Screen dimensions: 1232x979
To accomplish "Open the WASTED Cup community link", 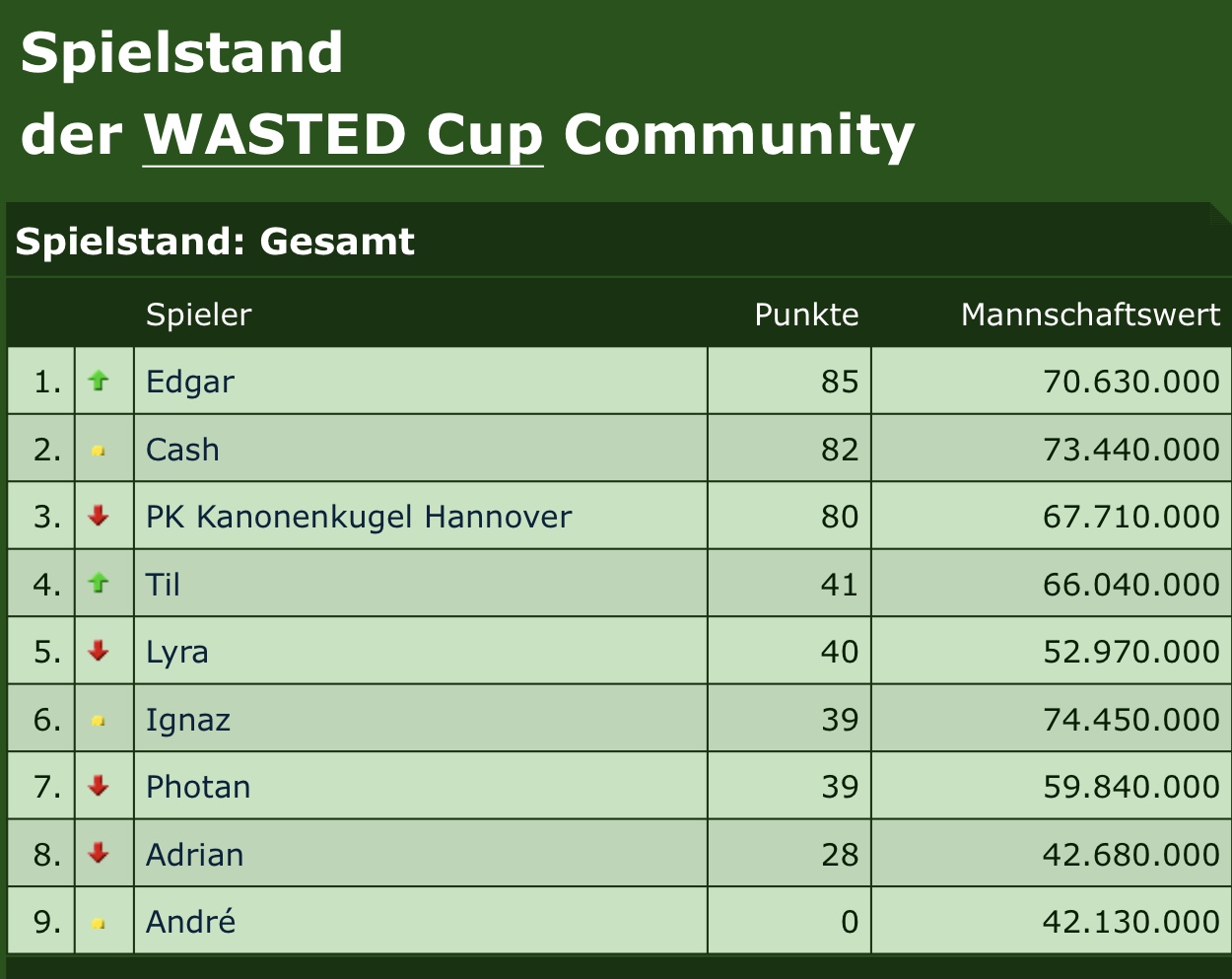I will point(343,135).
